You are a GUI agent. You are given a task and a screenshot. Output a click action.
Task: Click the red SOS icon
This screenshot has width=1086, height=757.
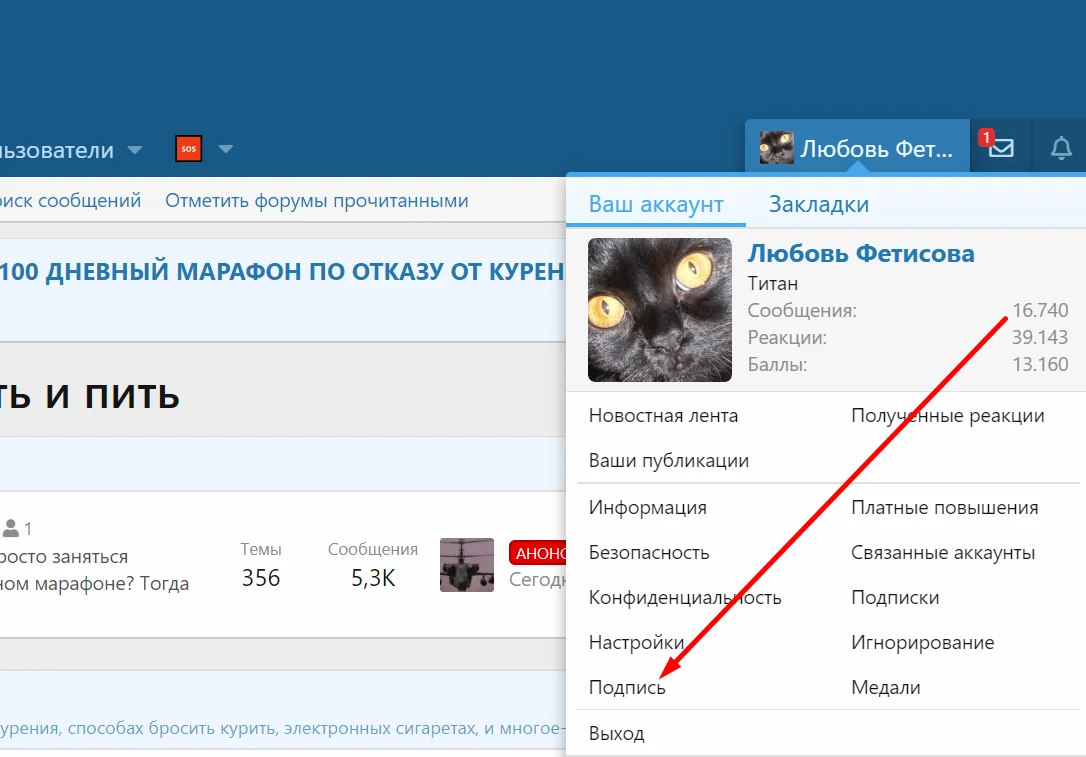click(x=188, y=149)
